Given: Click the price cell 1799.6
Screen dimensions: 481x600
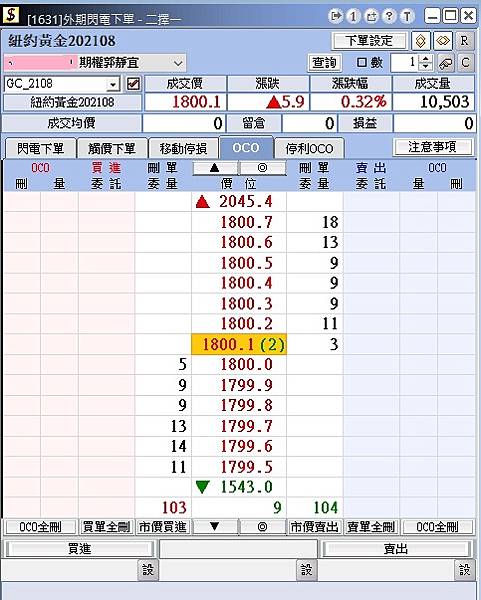Looking at the screenshot, I should [x=239, y=446].
